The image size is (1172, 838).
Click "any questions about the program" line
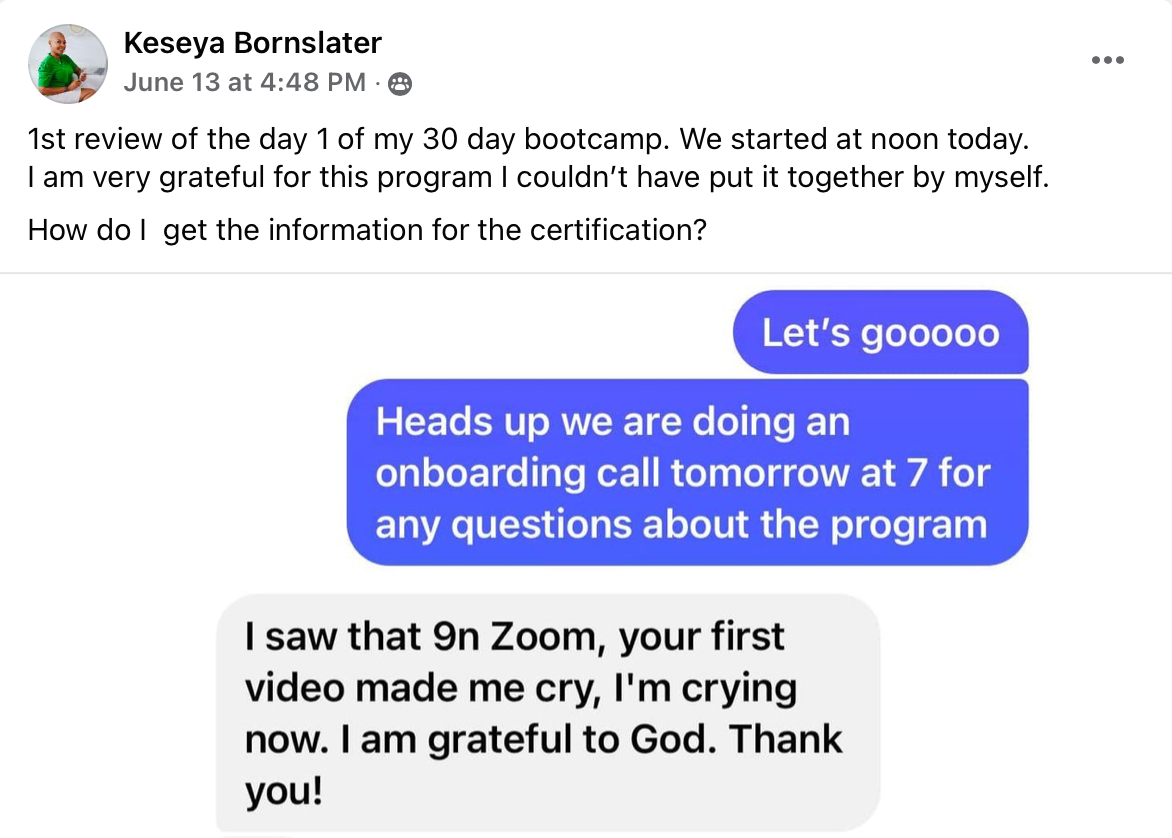click(x=680, y=524)
